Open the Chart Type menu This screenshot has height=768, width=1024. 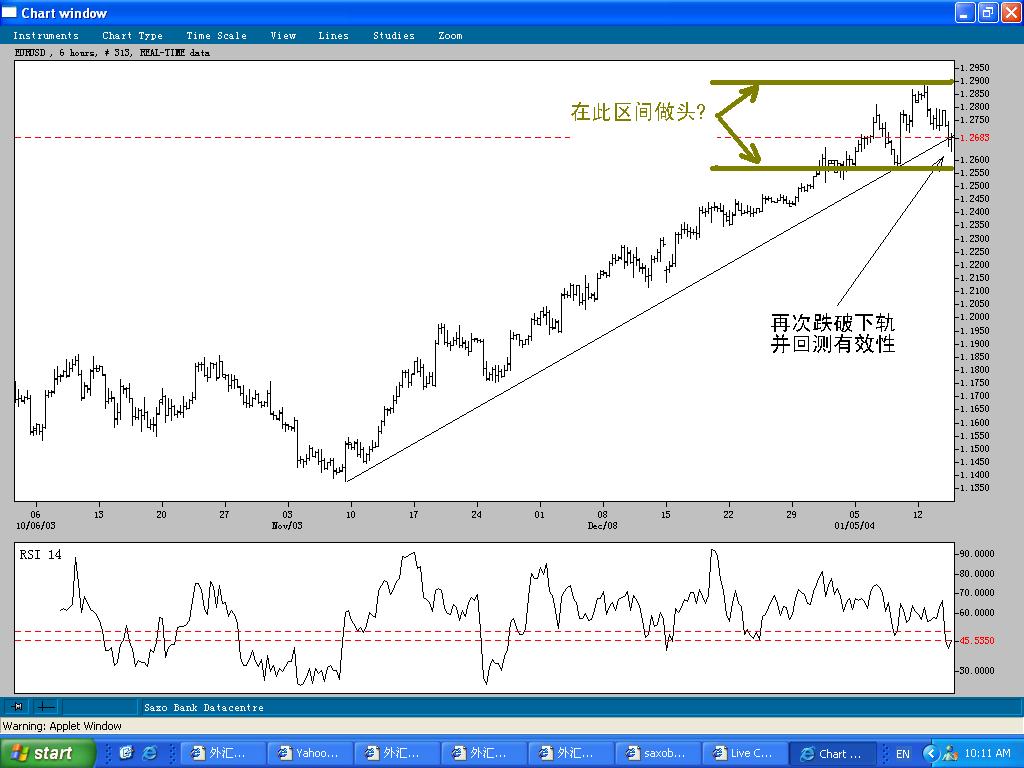132,35
